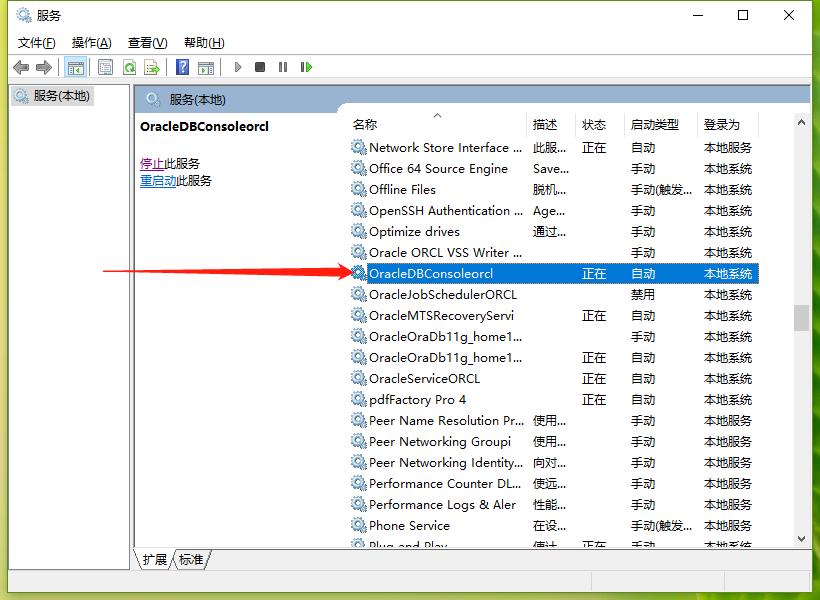The height and width of the screenshot is (600, 820).
Task: Switch to the 标准 tab
Action: coord(190,560)
